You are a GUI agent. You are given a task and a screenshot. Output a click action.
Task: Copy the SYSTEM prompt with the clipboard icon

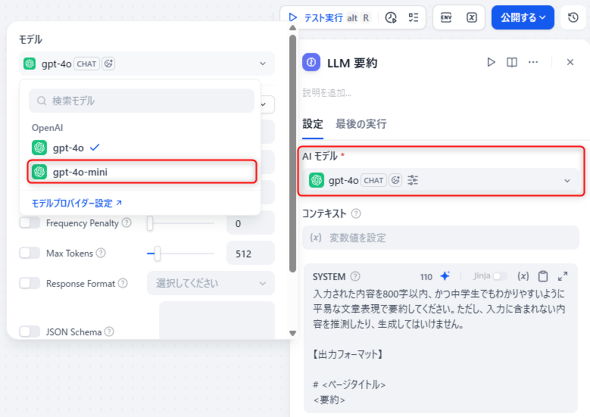coord(543,276)
